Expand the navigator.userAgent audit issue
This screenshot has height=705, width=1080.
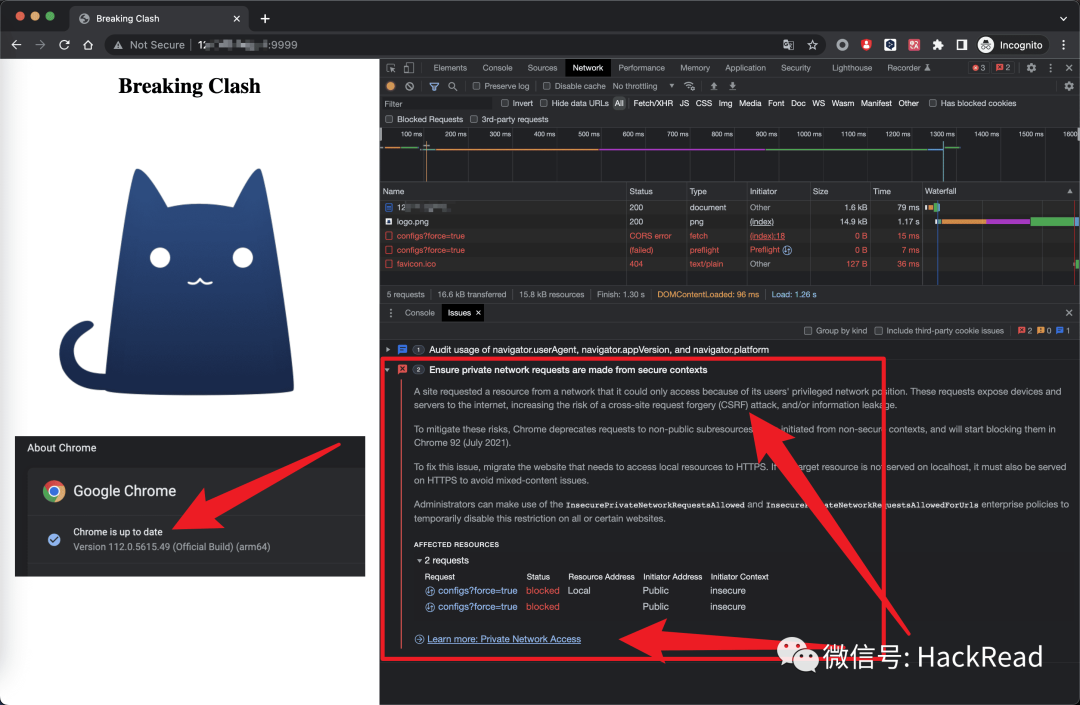(x=388, y=350)
